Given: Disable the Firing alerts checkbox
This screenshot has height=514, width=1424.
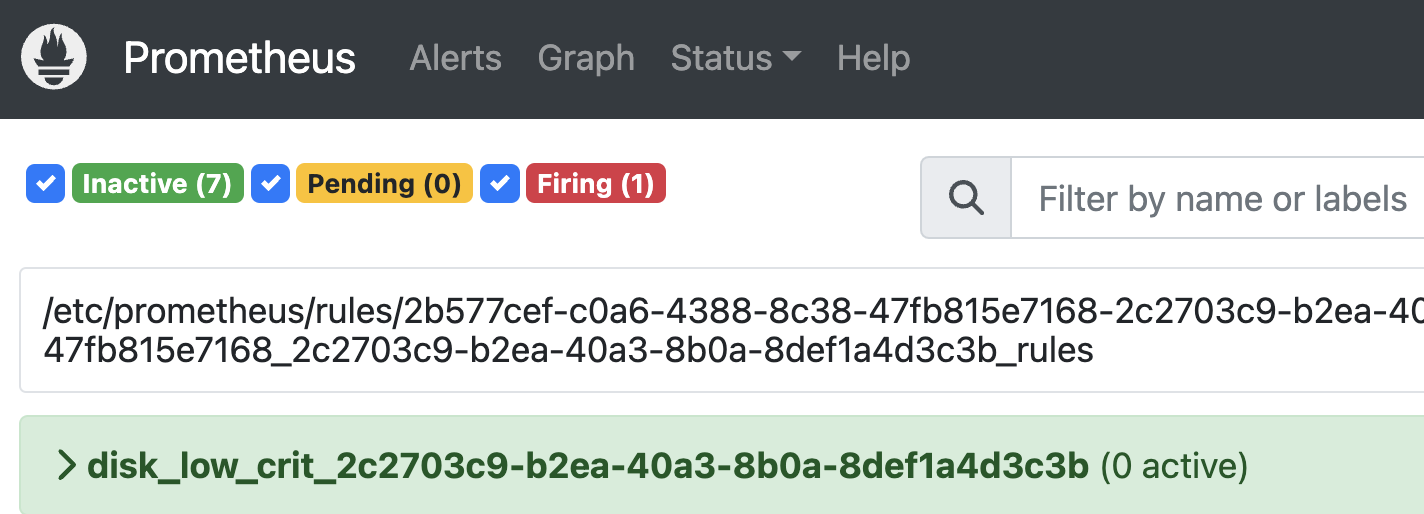Looking at the screenshot, I should tap(499, 184).
